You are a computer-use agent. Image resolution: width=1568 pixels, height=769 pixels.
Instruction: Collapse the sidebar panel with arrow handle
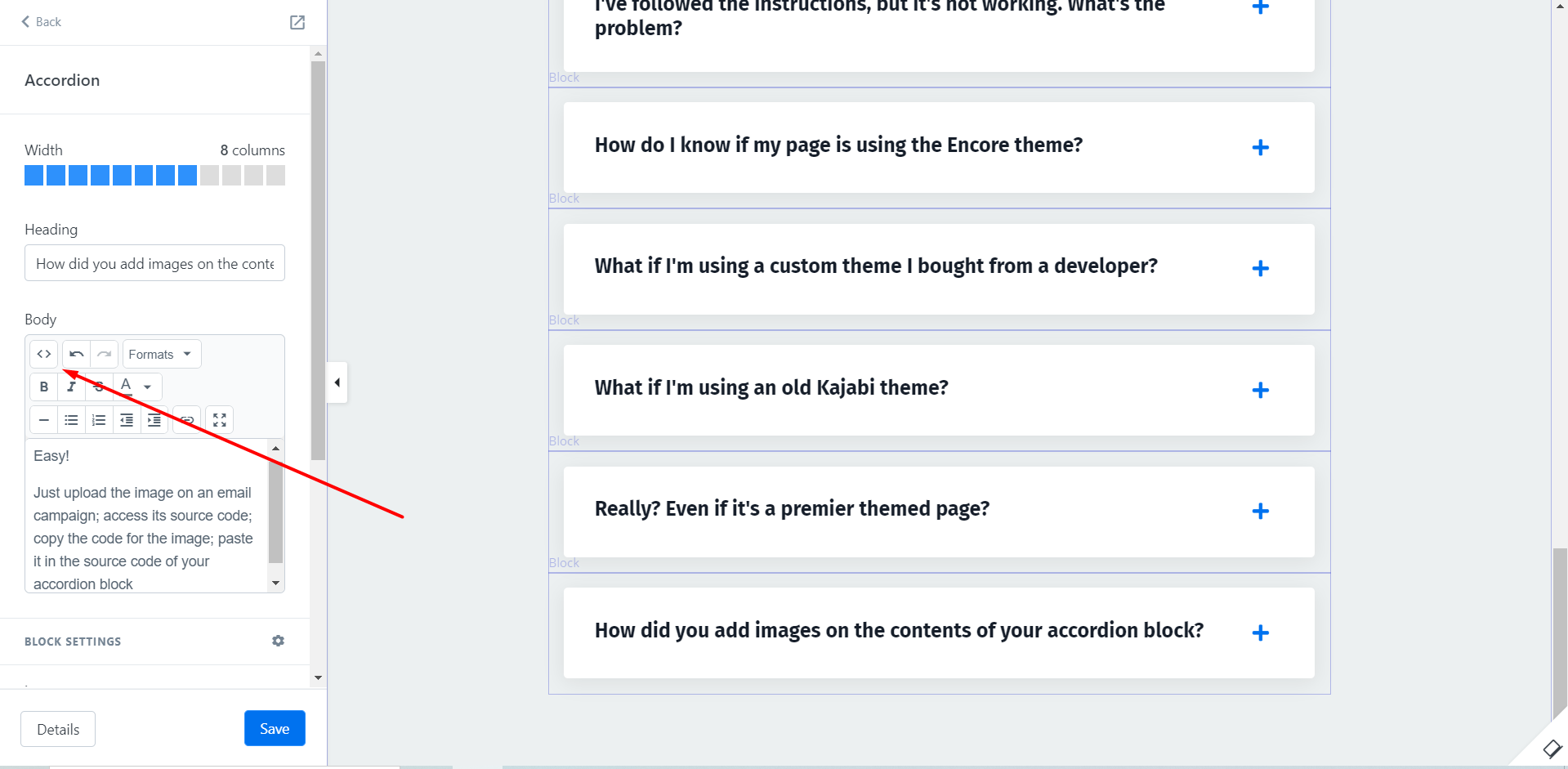337,382
